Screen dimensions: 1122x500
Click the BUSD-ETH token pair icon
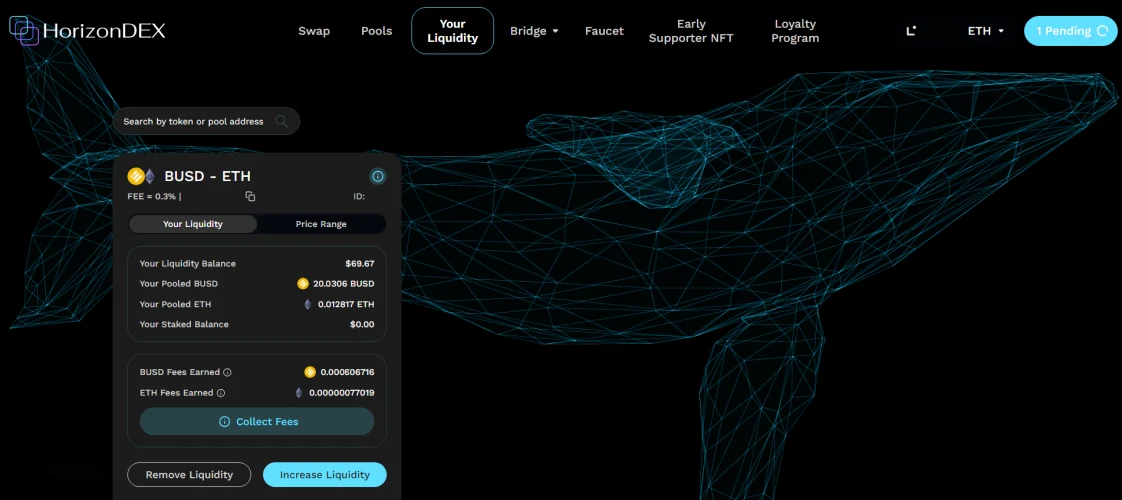[141, 176]
